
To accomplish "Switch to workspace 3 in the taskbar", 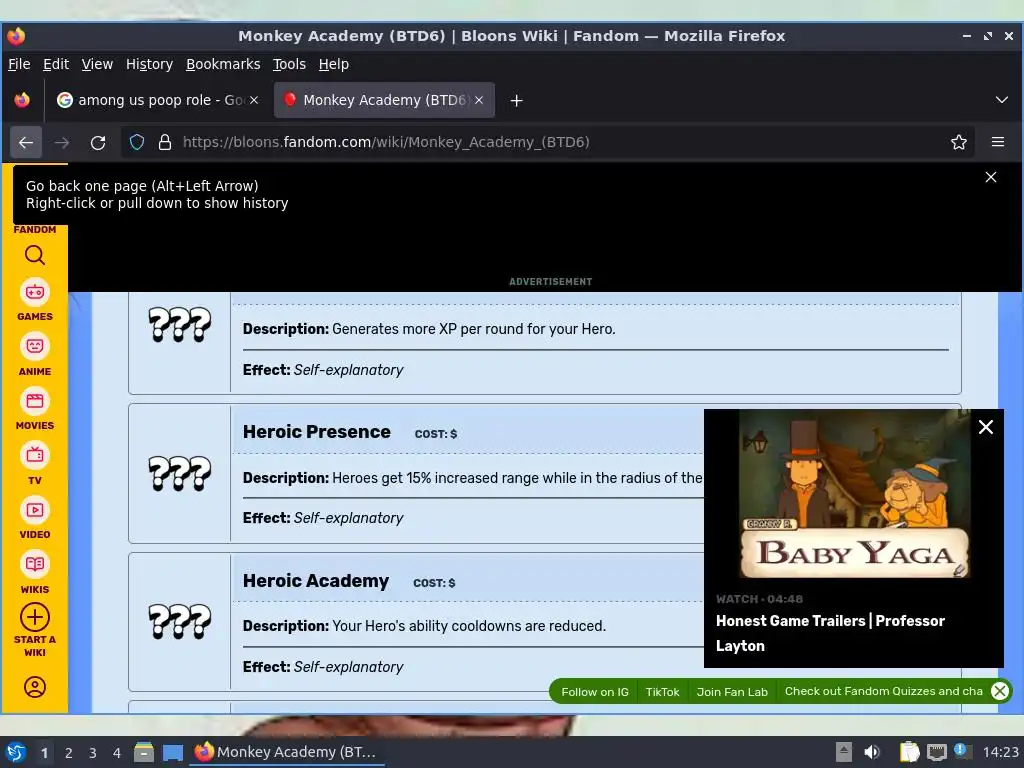I will pos(93,753).
